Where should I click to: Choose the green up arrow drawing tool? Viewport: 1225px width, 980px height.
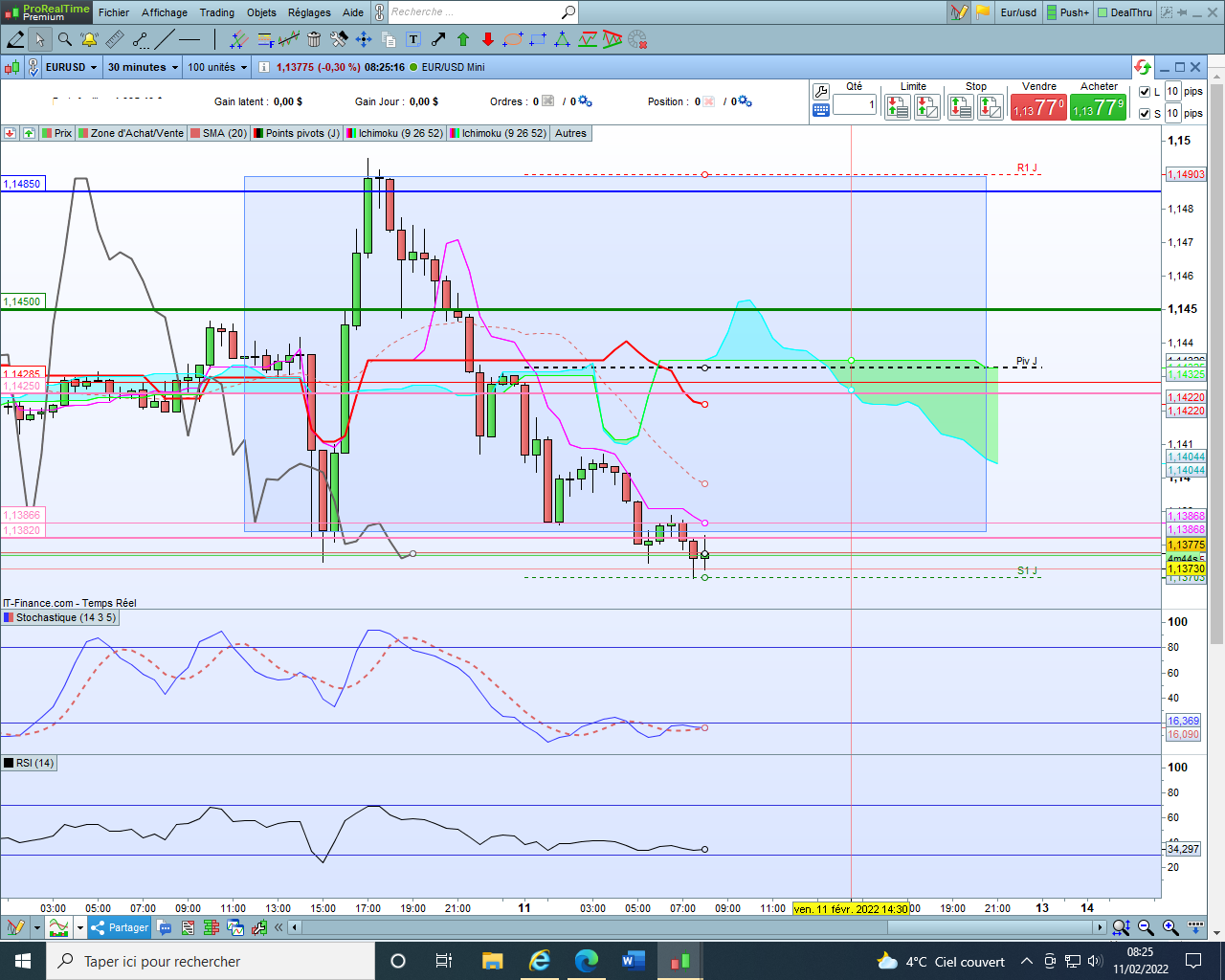pos(463,39)
